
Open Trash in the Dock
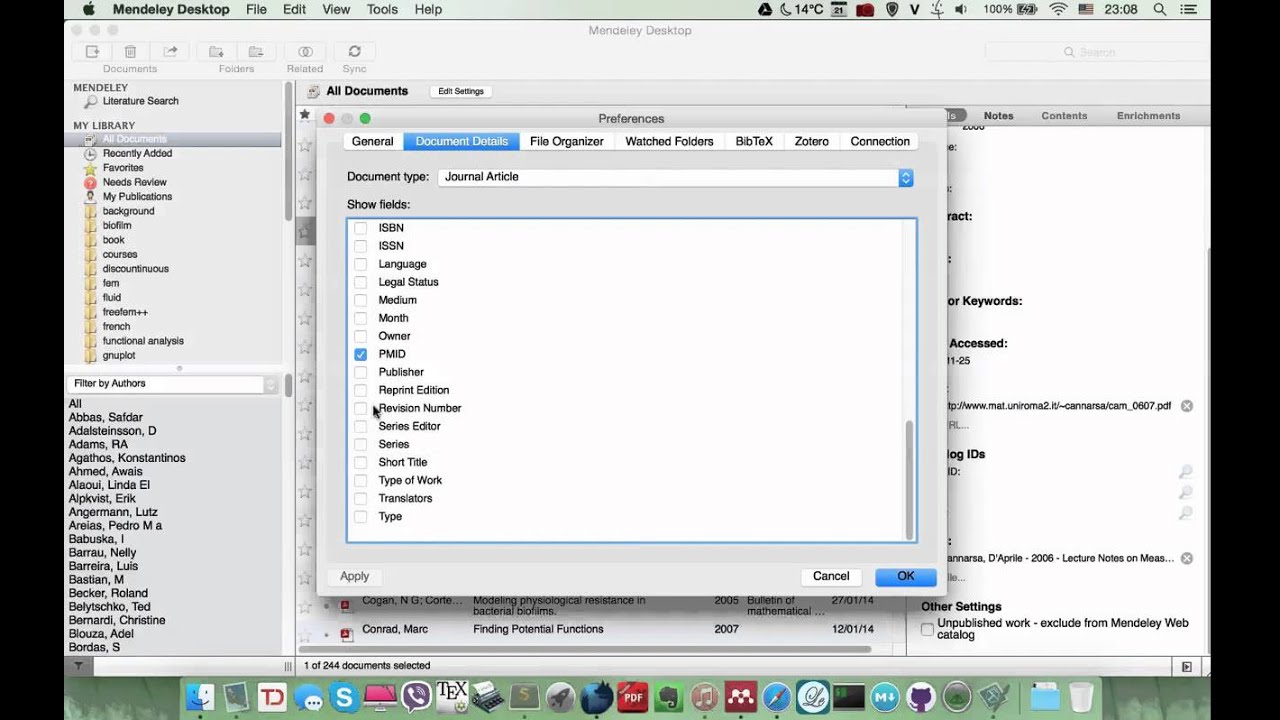click(x=1081, y=697)
